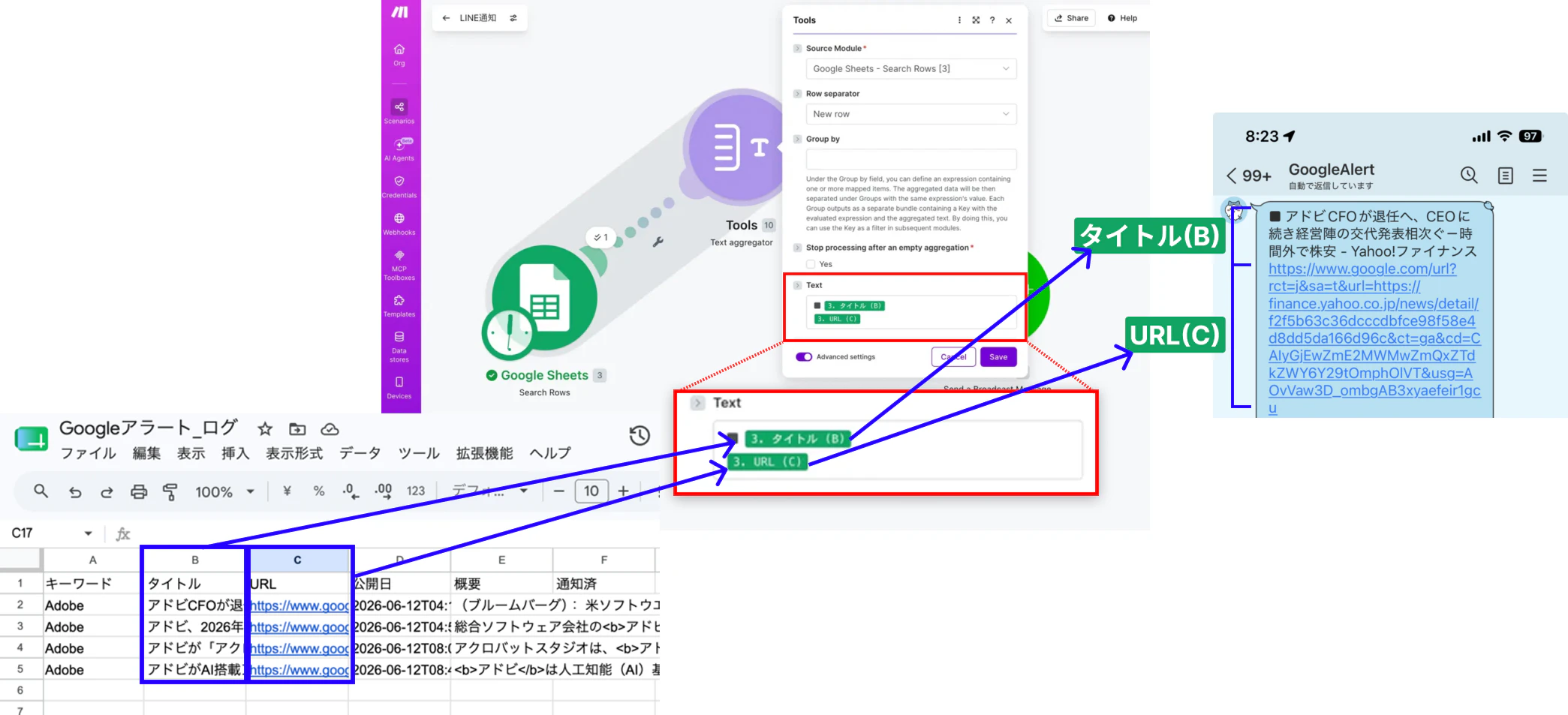This screenshot has width=1568, height=715.
Task: Open Webhooks in the Make sidebar
Action: [399, 223]
